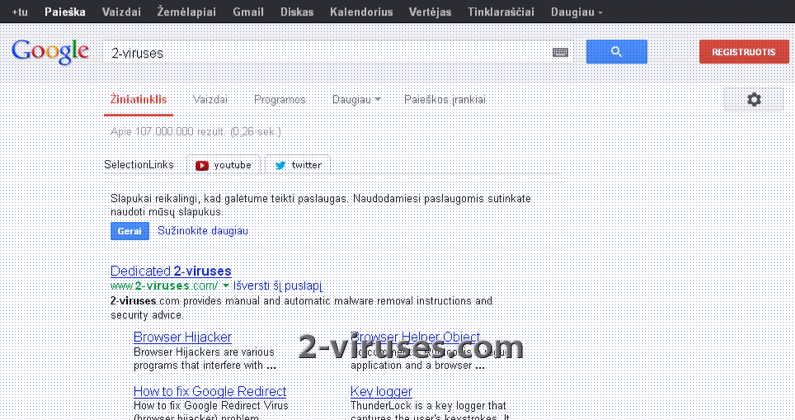Follow the Sužinokite daugiau link
Viewport: 795px width, 420px height.
202,231
